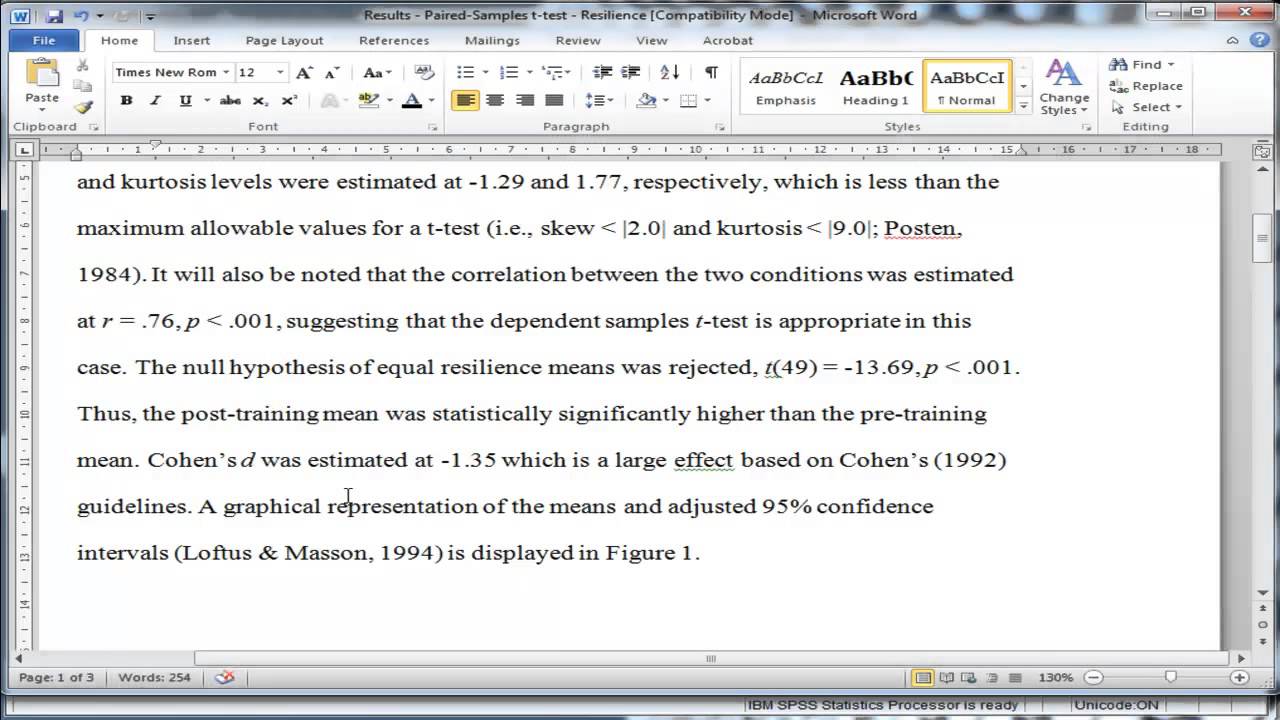Image resolution: width=1280 pixels, height=720 pixels.
Task: Shrink font size with the small A icon
Action: [332, 72]
